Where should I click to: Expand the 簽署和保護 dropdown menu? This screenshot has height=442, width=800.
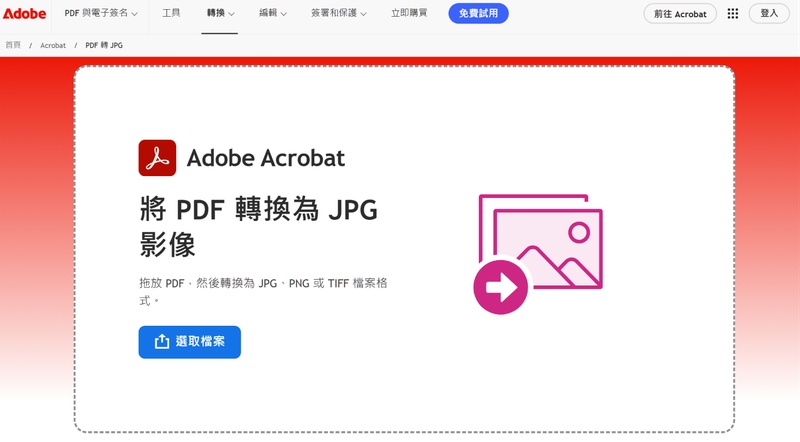click(339, 13)
